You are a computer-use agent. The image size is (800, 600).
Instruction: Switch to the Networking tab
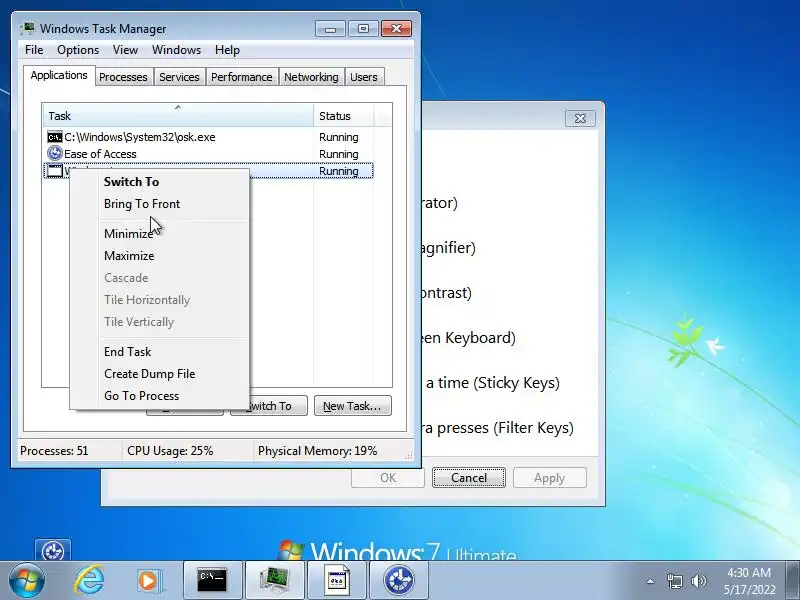[x=311, y=77]
